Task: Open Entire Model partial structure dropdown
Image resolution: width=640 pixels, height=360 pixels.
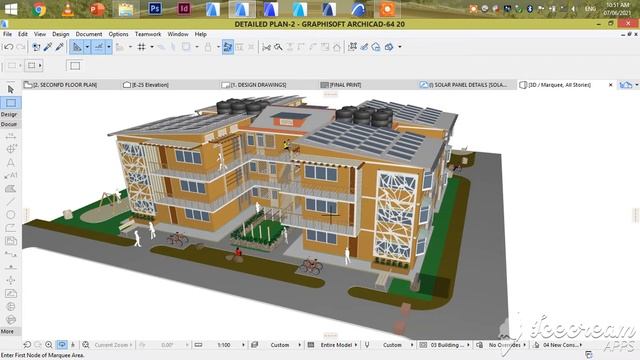Action: (338, 345)
